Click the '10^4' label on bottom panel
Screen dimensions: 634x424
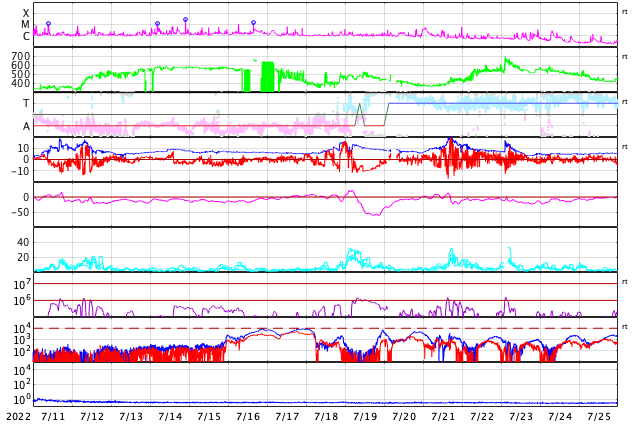[21, 370]
